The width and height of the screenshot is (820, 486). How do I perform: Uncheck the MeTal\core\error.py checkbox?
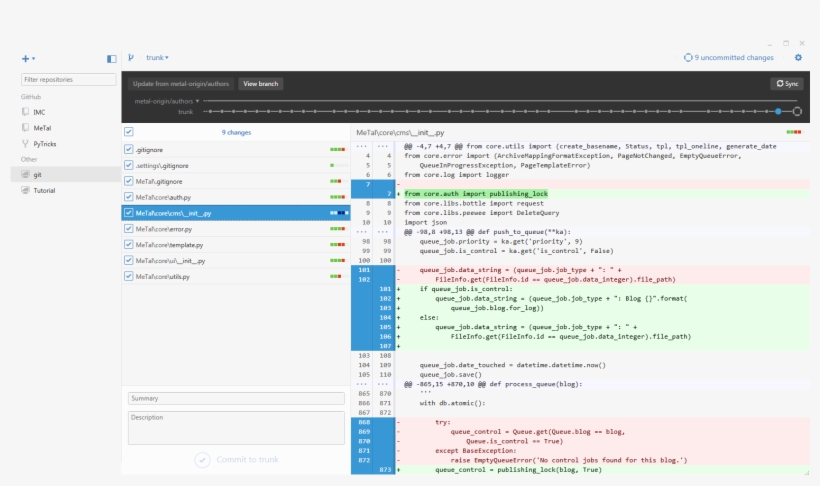point(129,229)
